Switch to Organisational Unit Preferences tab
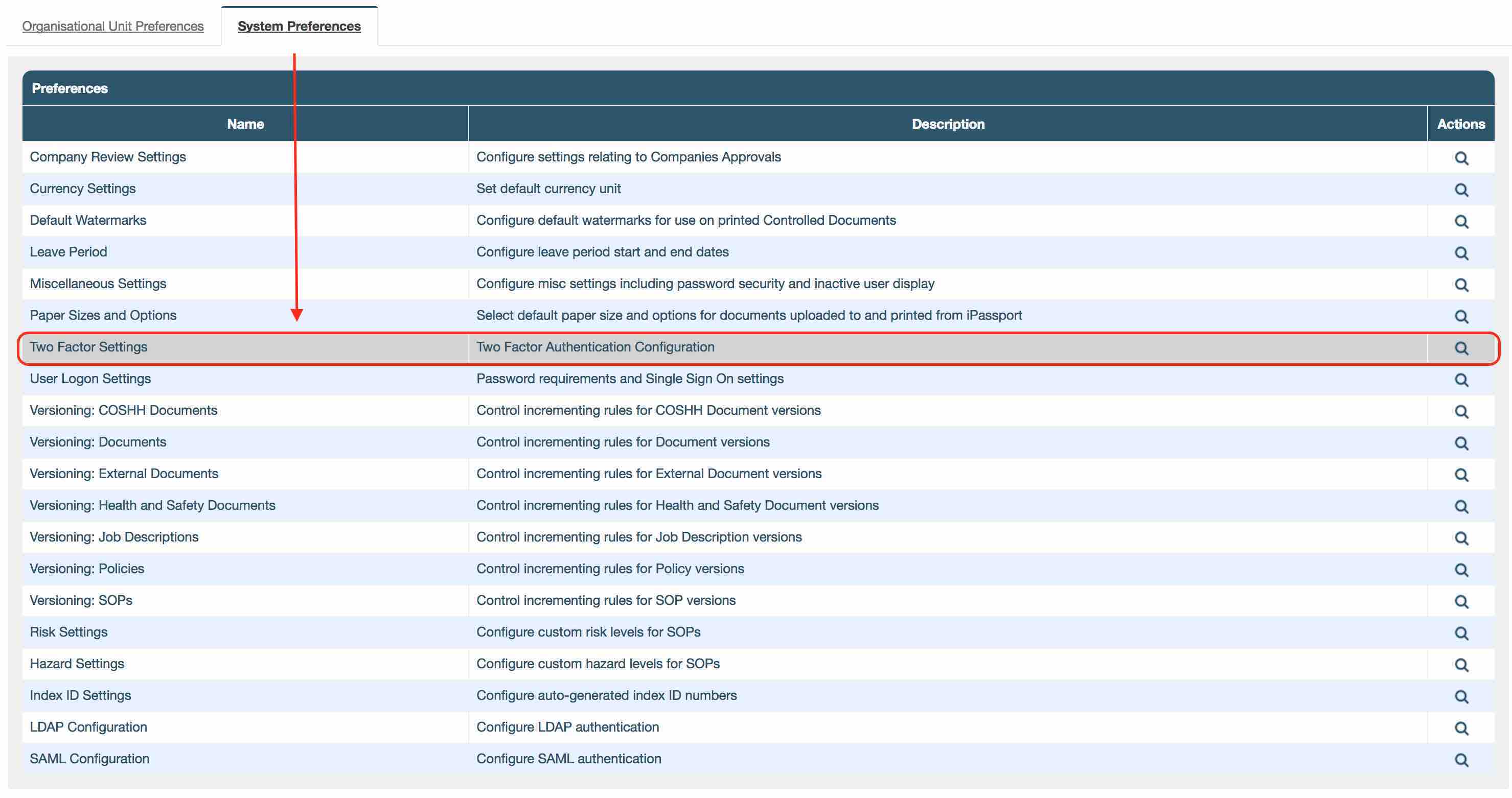Image resolution: width=1512 pixels, height=798 pixels. pyautogui.click(x=112, y=27)
